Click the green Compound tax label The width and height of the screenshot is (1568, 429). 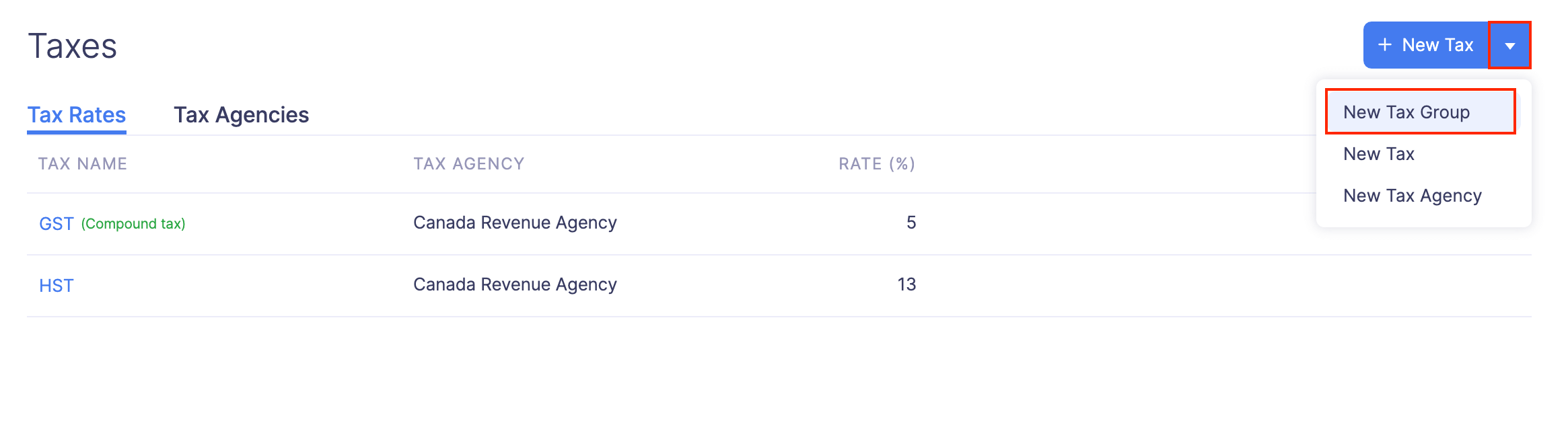[133, 224]
